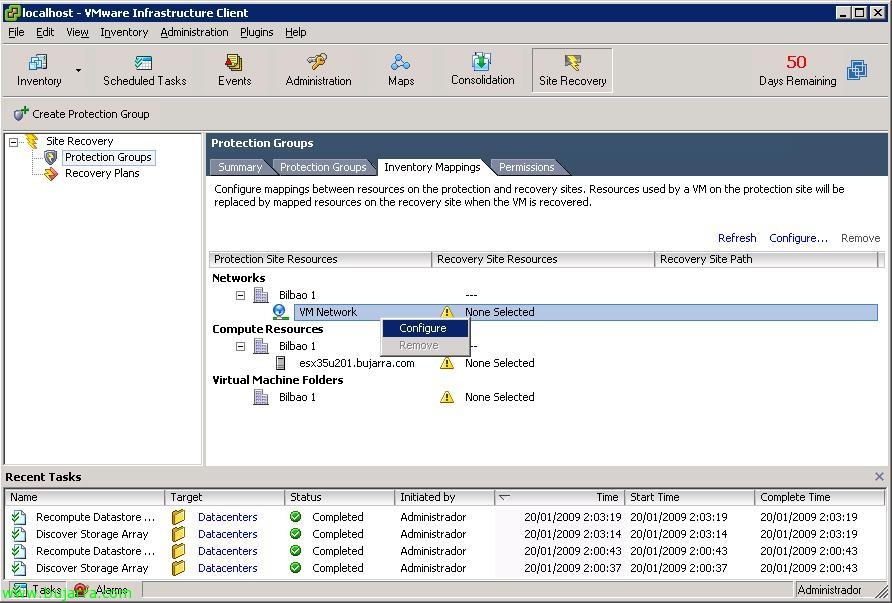
Task: Click the warning icon on VM Network row
Action: [447, 312]
